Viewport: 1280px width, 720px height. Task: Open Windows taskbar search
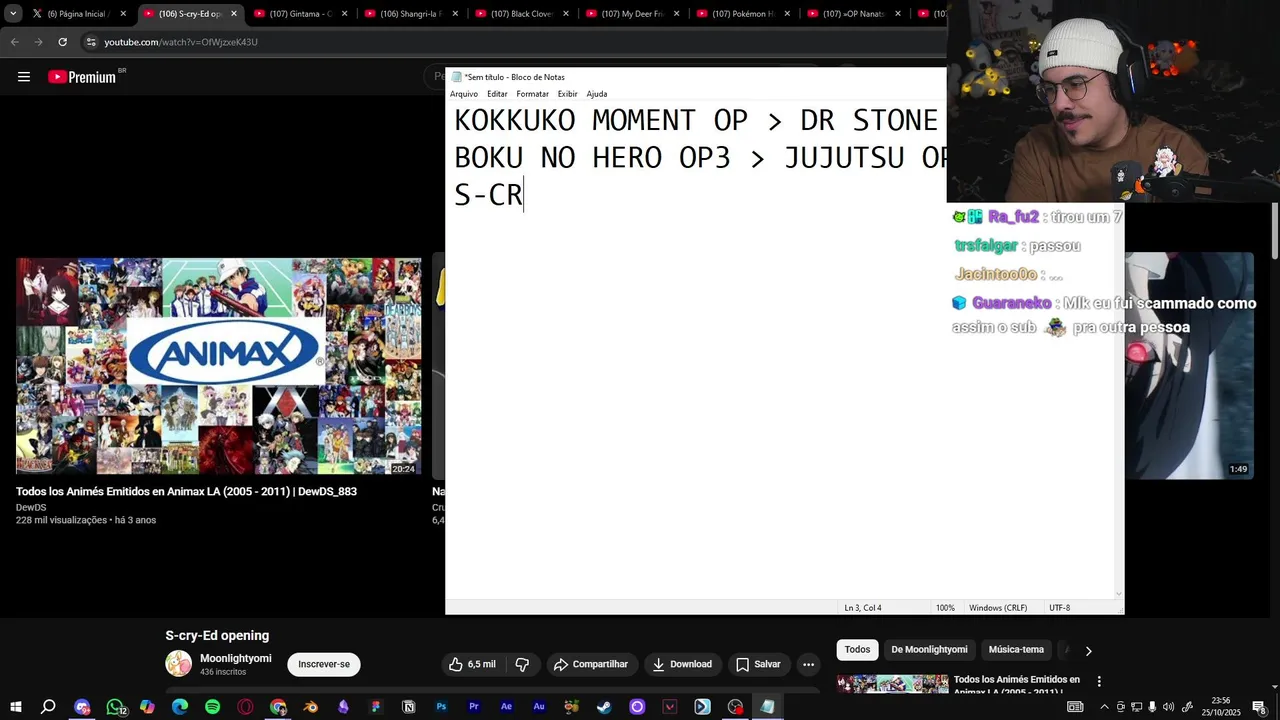48,707
